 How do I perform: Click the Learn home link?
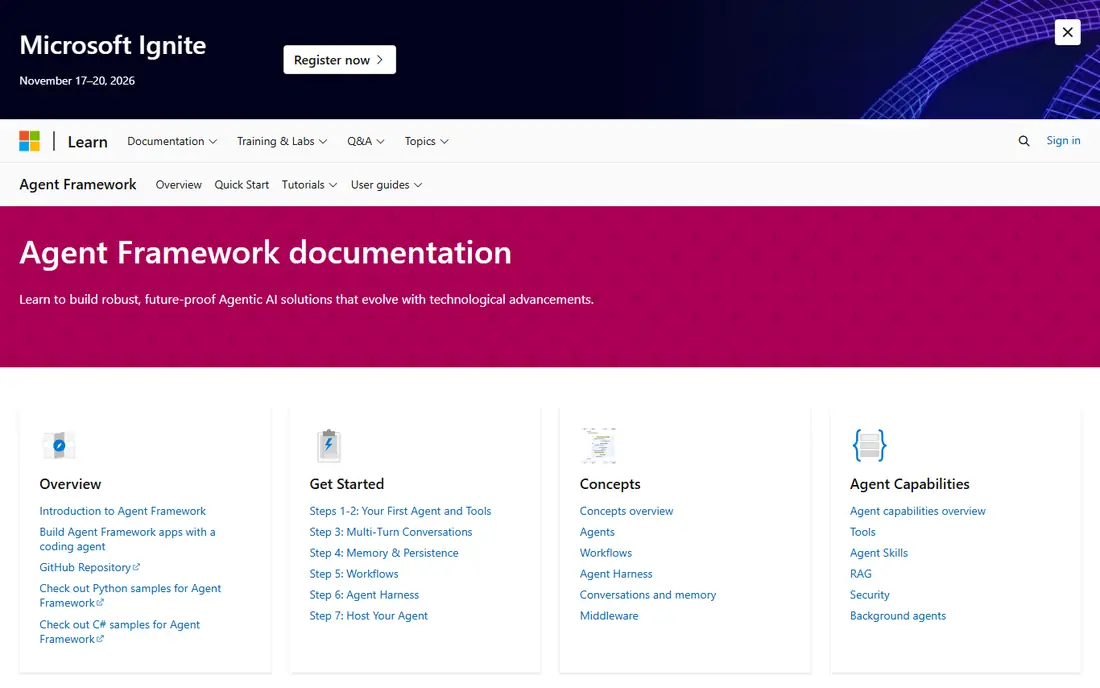click(88, 142)
